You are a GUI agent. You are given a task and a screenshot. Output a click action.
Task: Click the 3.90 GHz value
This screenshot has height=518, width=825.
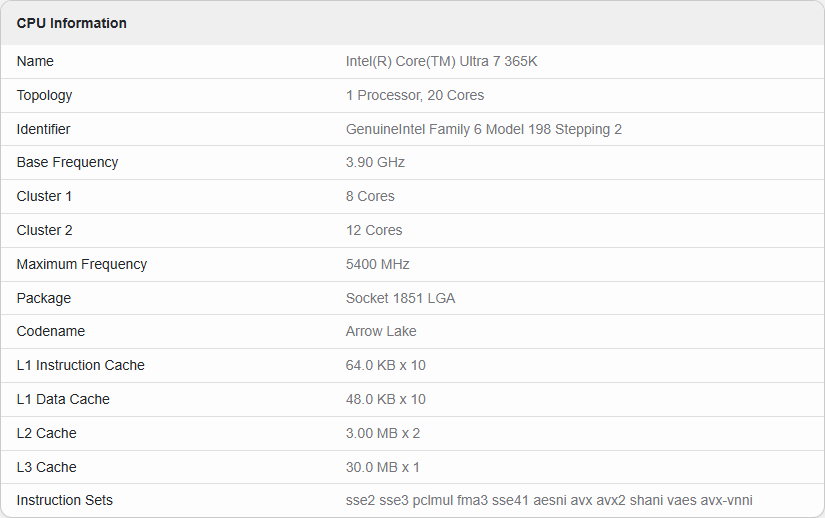click(x=375, y=162)
